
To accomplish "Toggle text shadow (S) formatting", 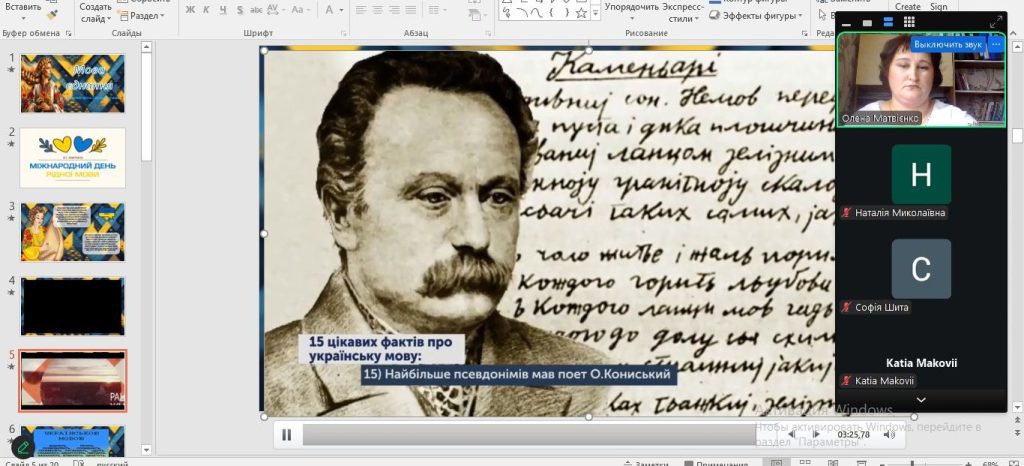I will pyautogui.click(x=240, y=10).
